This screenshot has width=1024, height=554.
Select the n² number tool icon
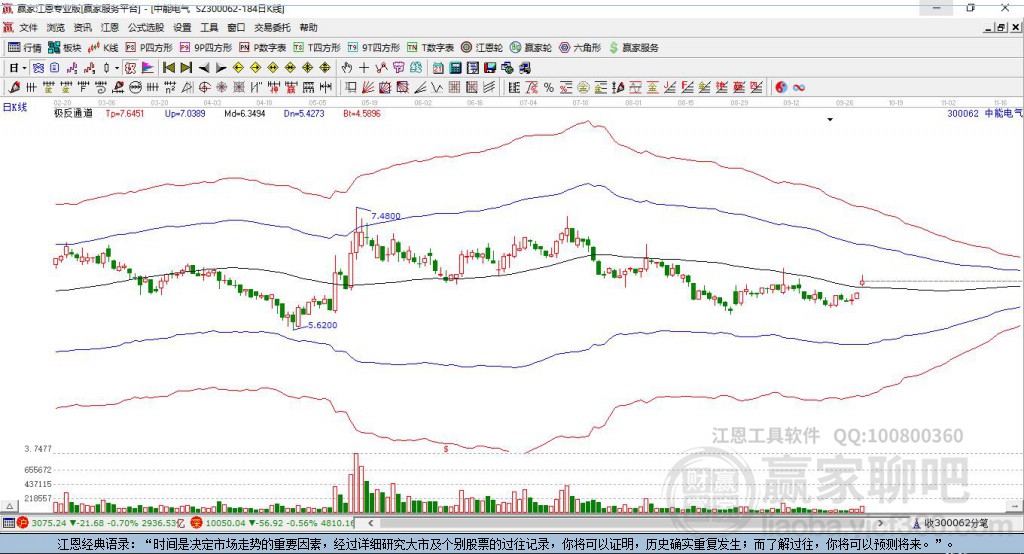[x=170, y=88]
